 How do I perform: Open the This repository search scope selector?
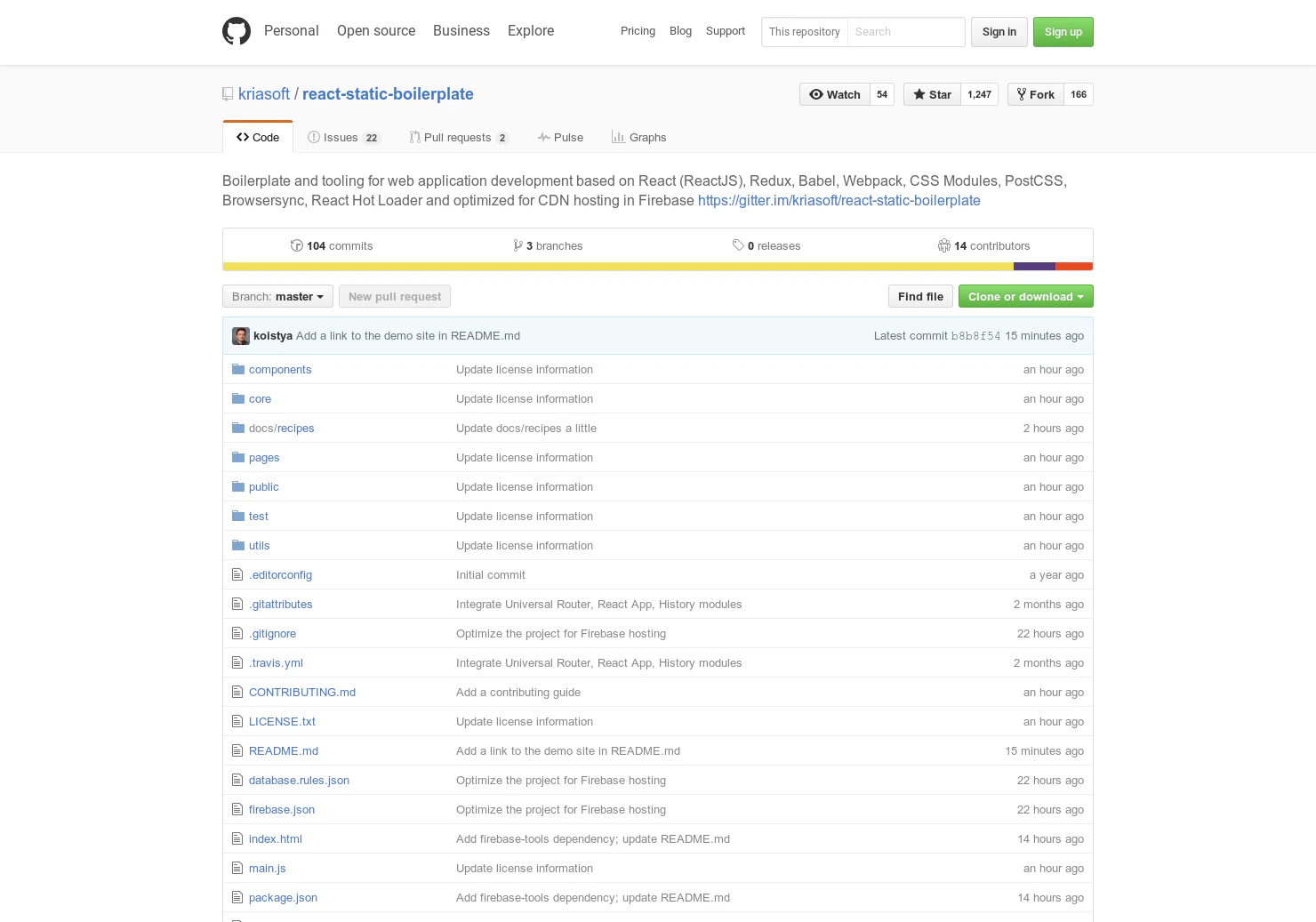(803, 32)
